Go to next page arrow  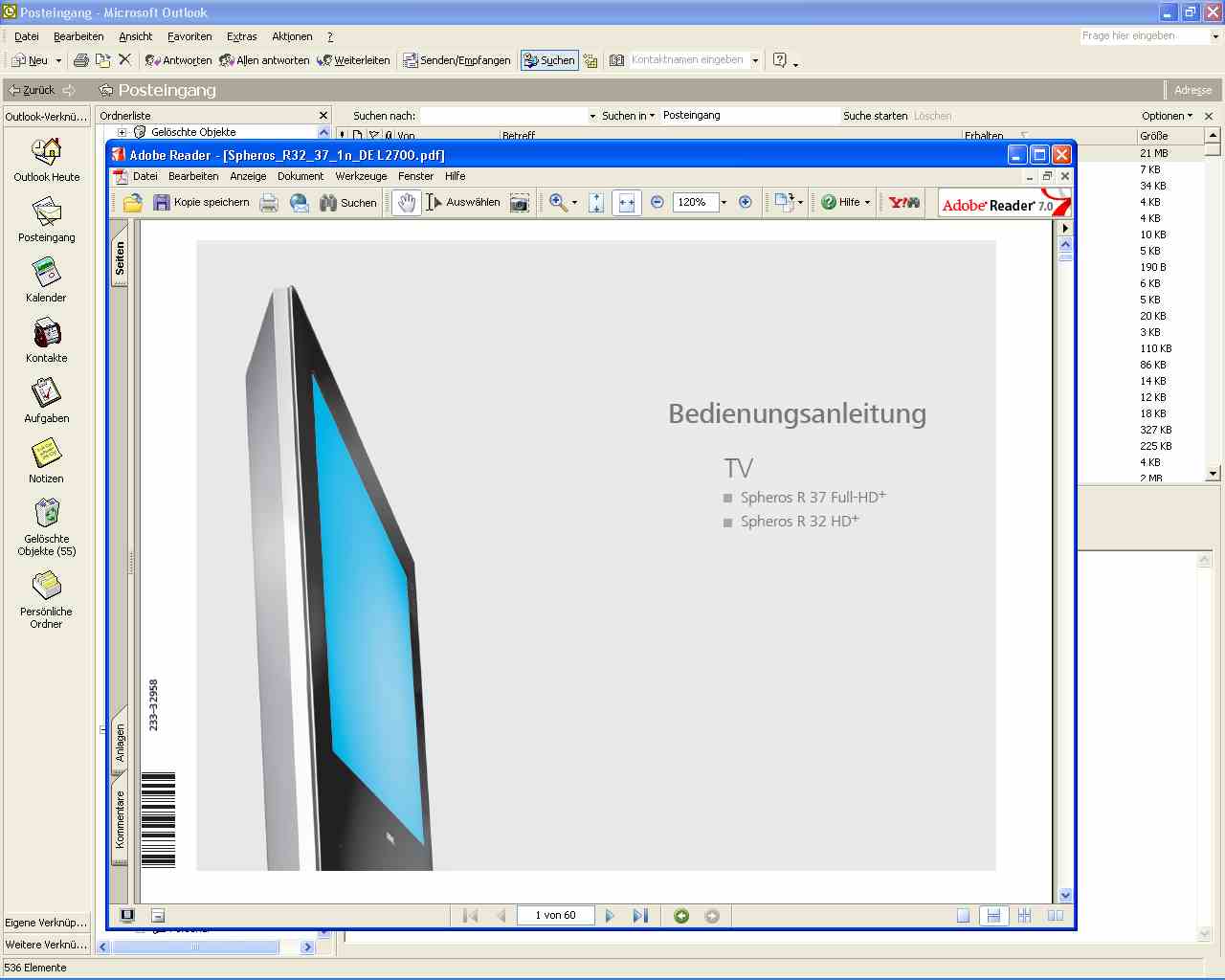[610, 916]
